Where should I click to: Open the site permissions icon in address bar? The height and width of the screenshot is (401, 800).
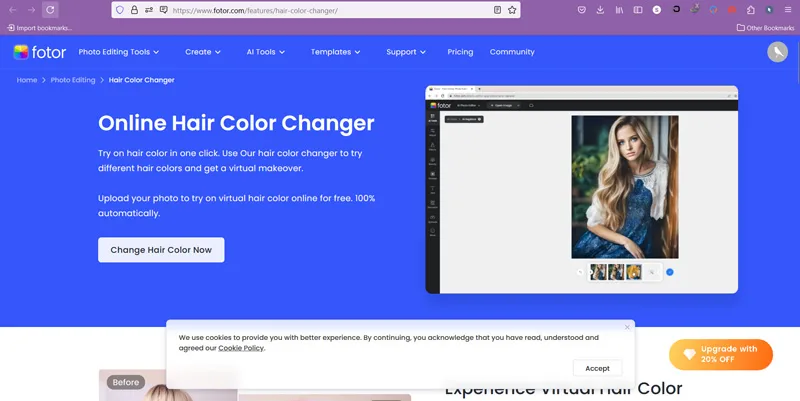point(149,10)
